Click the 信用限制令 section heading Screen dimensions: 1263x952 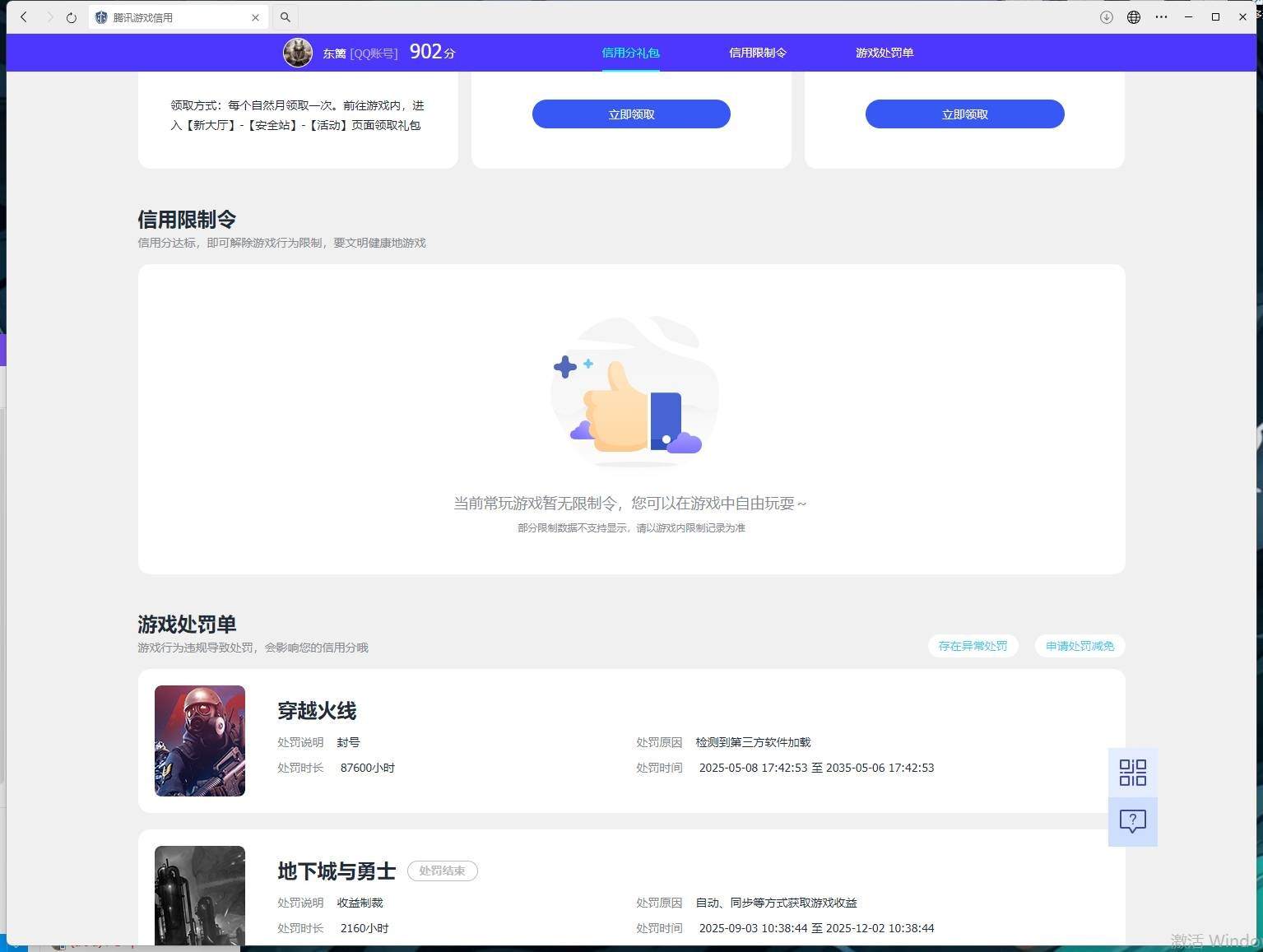187,220
